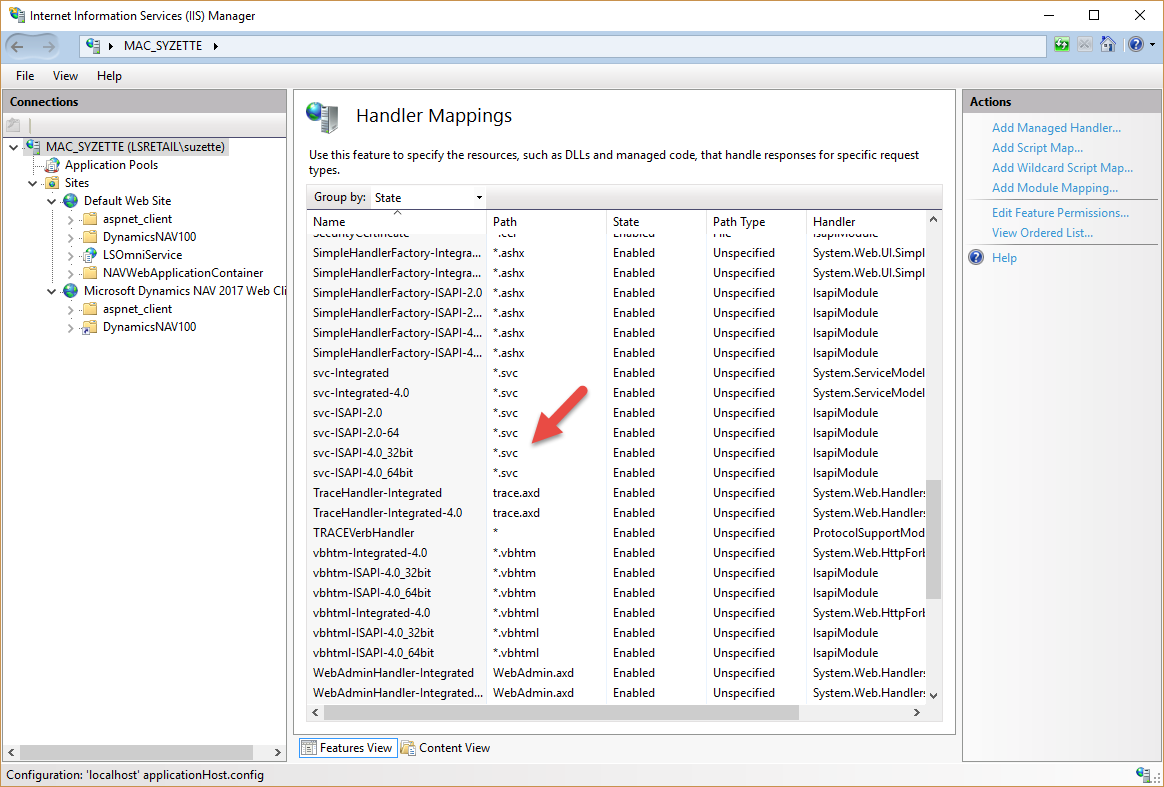Click the NAVWebApplicationContainer folder icon
The width and height of the screenshot is (1164, 787).
90,272
